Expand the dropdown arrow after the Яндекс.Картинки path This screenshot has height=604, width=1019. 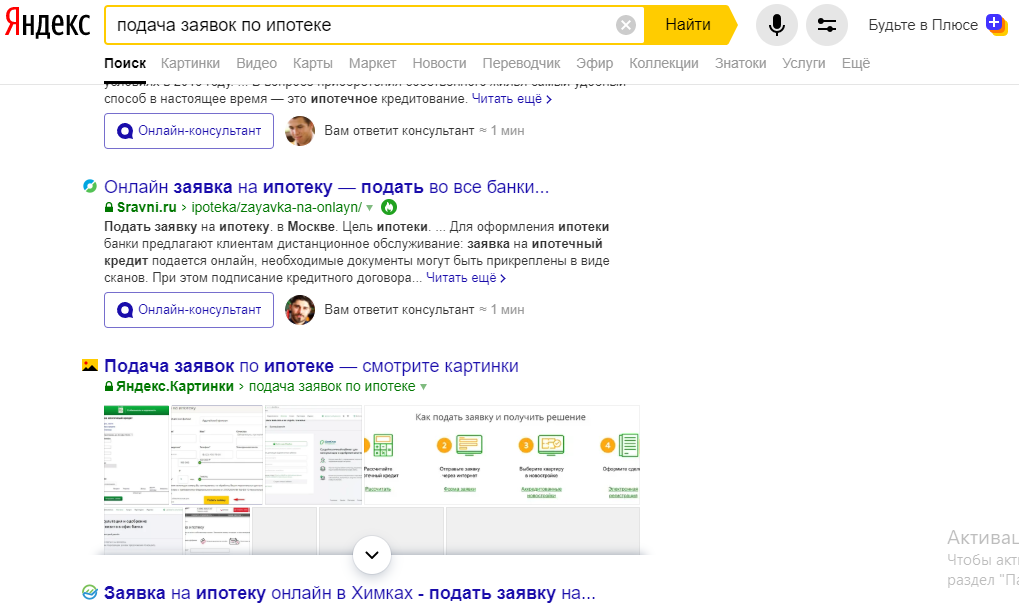(x=424, y=387)
